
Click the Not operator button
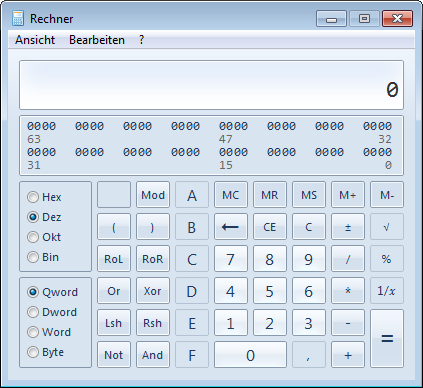click(114, 355)
